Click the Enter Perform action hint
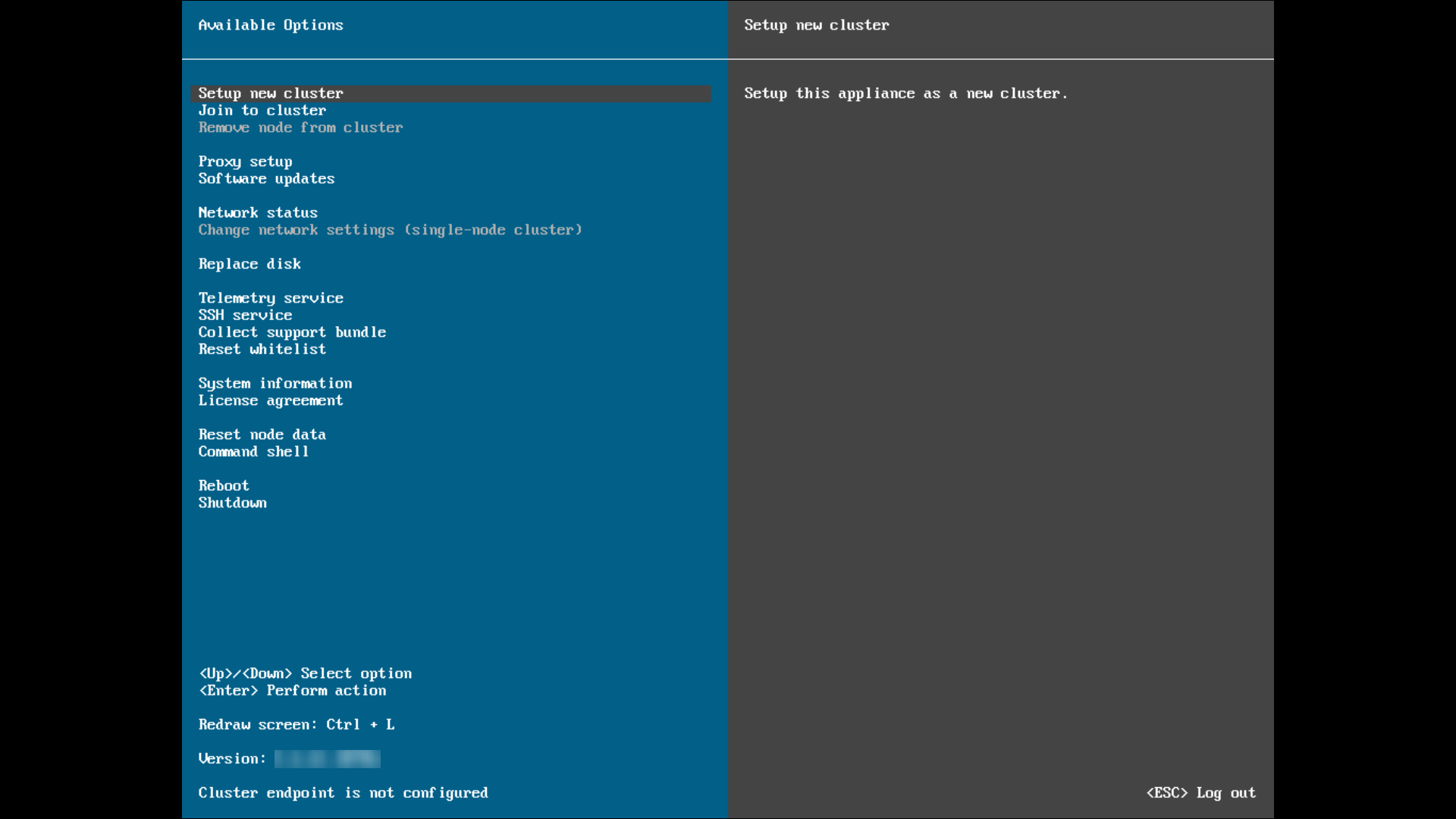This screenshot has height=819, width=1456. click(x=293, y=691)
